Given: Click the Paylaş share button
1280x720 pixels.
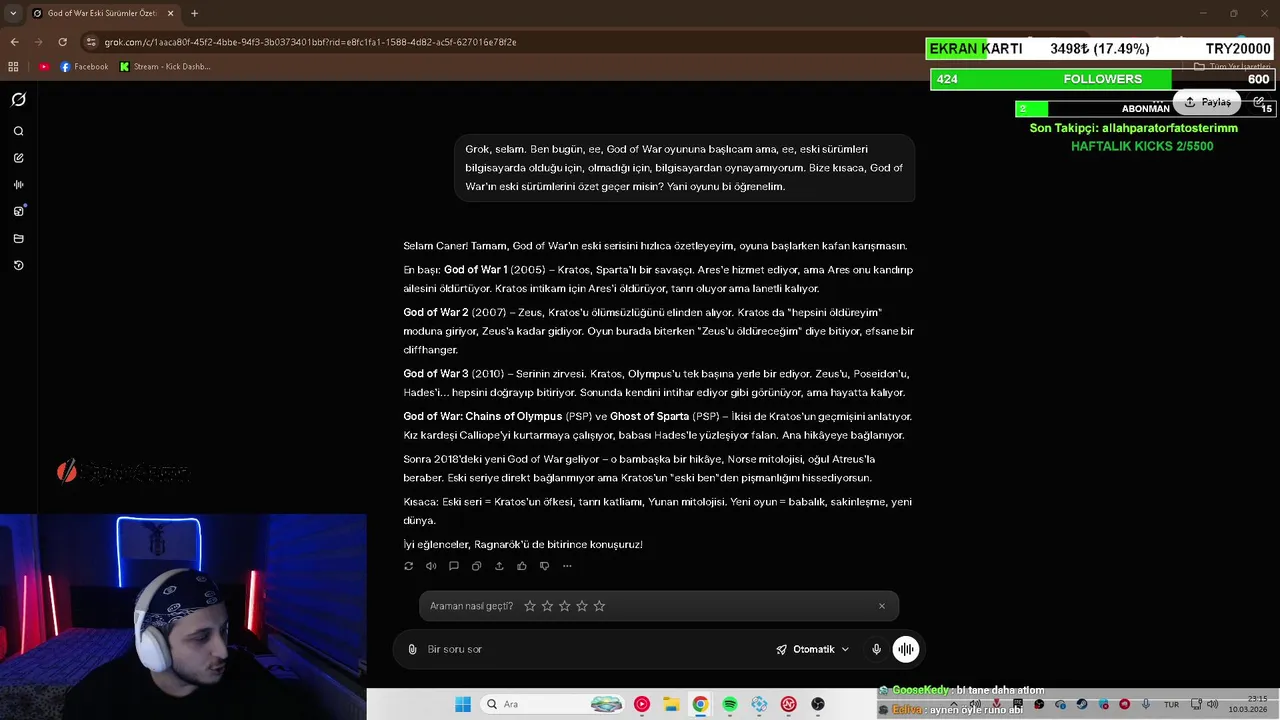Looking at the screenshot, I should click(1207, 102).
